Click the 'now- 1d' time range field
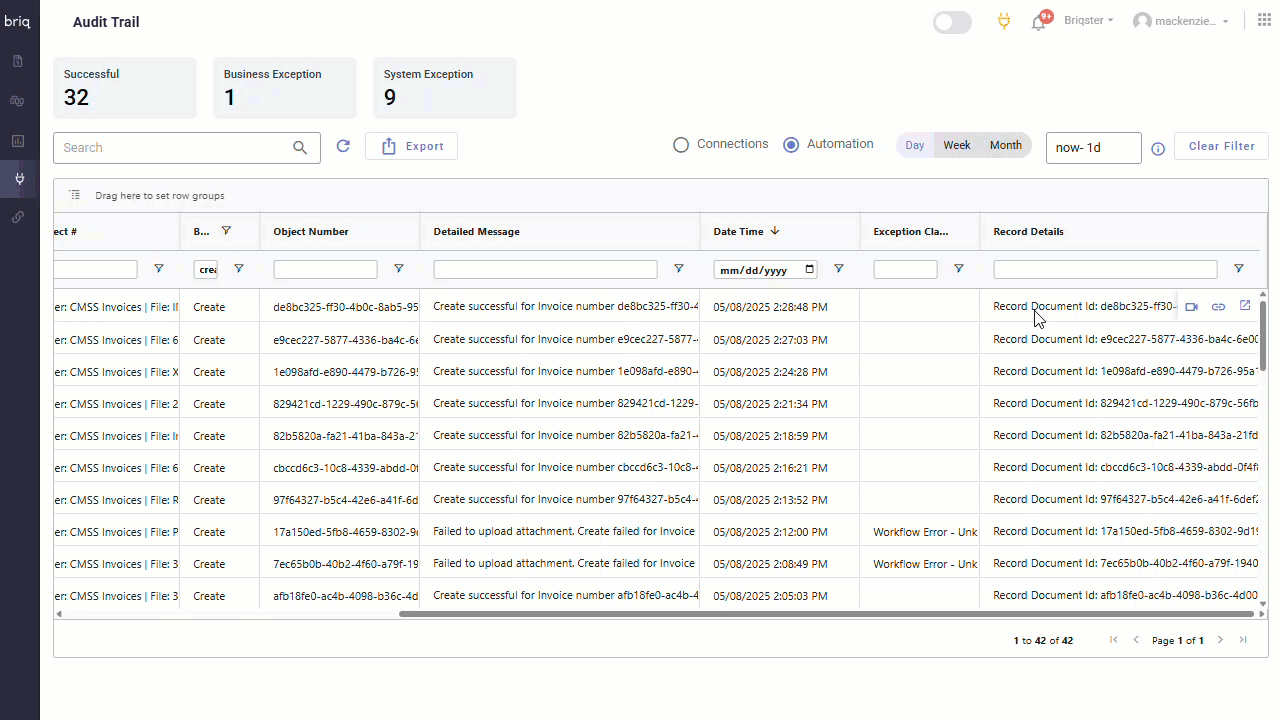Screen dimensions: 1280x720 tap(1093, 147)
